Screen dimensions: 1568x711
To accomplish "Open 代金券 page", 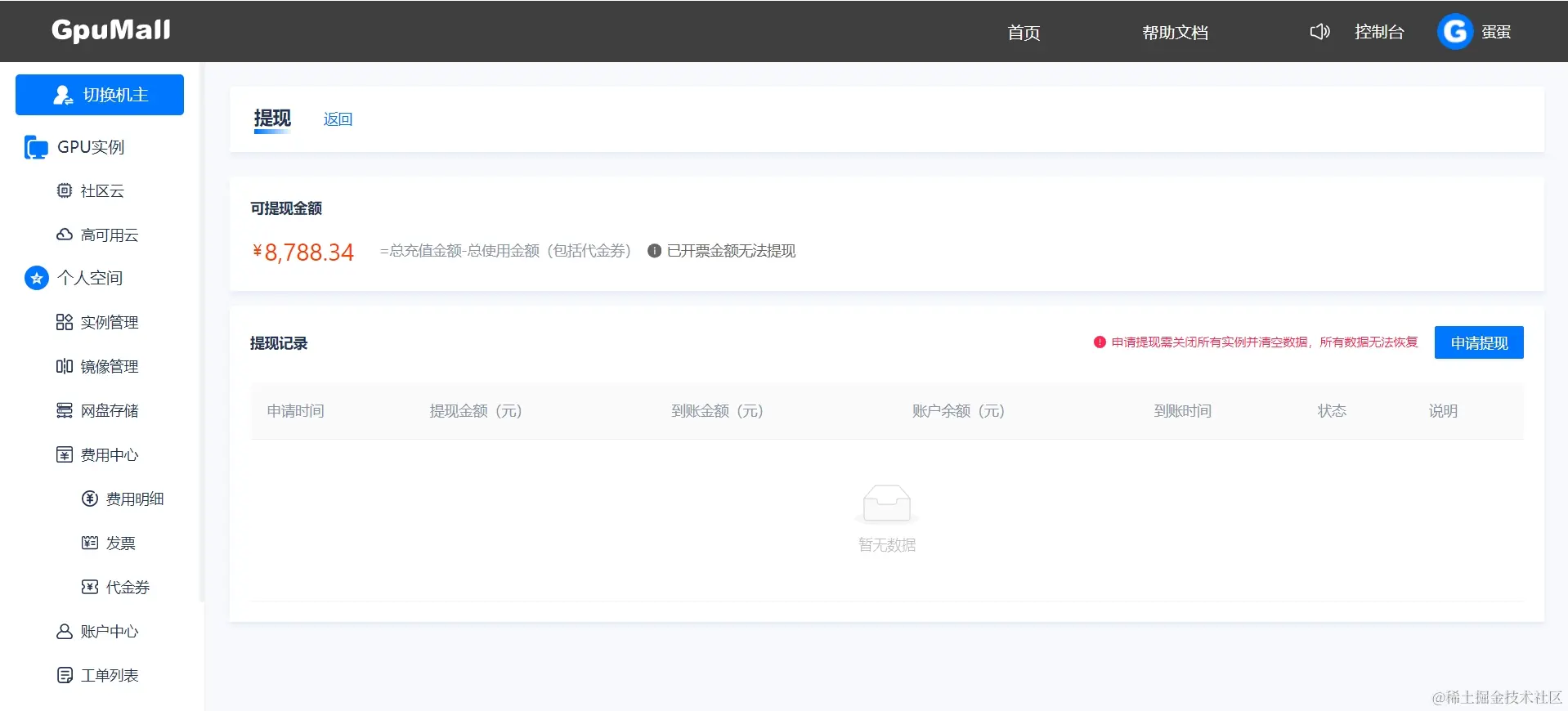I will tap(128, 587).
